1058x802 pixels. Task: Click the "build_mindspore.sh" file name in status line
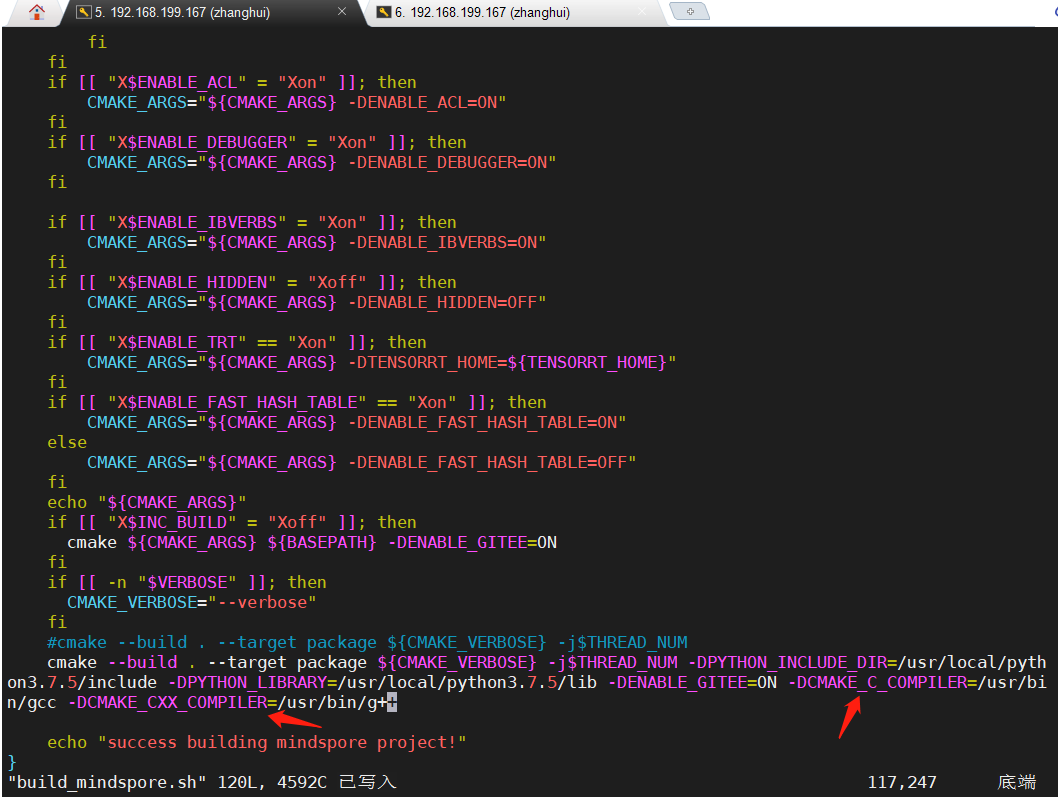pyautogui.click(x=107, y=782)
